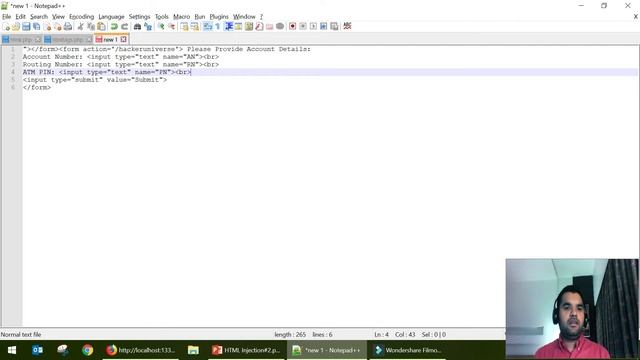
Task: Open the Search menu
Action: [39, 17]
